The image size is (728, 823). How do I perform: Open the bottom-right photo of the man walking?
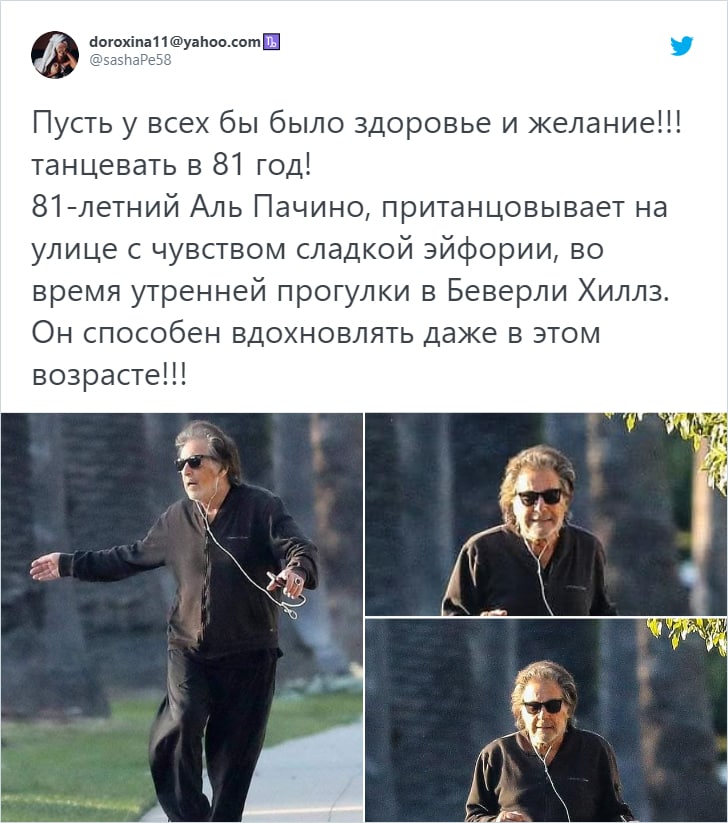[x=546, y=720]
